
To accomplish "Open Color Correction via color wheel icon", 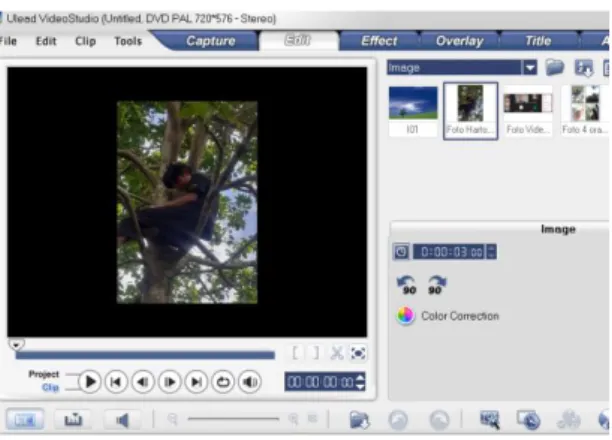I will pyautogui.click(x=405, y=315).
